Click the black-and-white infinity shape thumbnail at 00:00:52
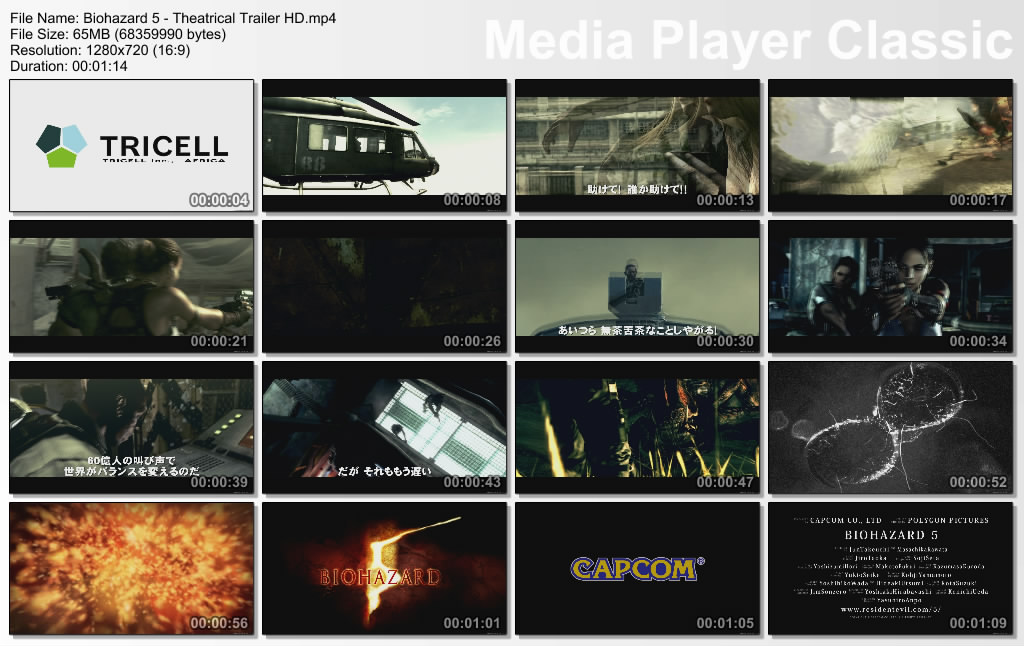Screen dimensions: 1024x646 890,427
